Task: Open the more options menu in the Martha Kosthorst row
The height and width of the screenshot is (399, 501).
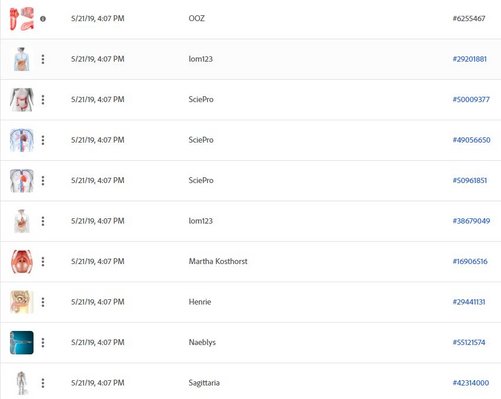Action: (x=43, y=262)
